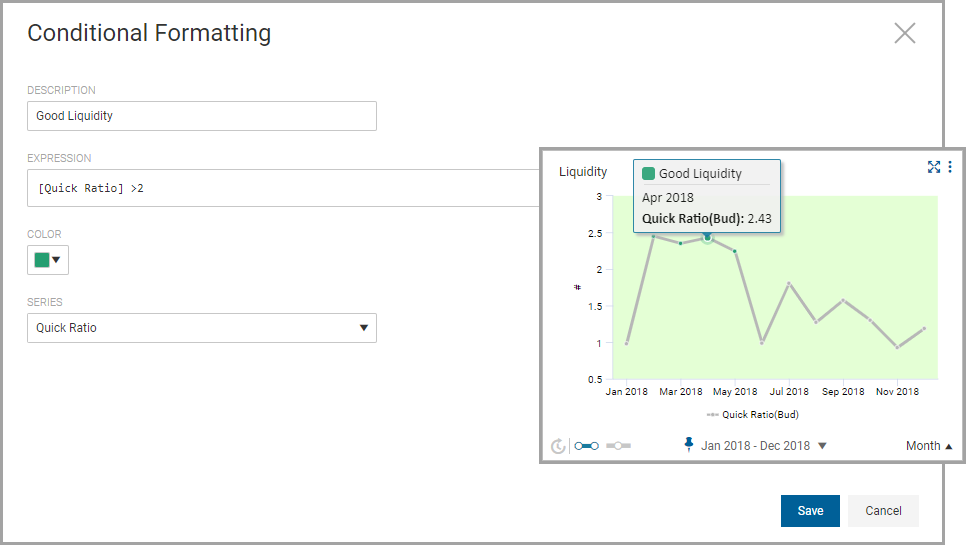Open the Liquidity chart options menu
This screenshot has height=545, width=967.
950,166
